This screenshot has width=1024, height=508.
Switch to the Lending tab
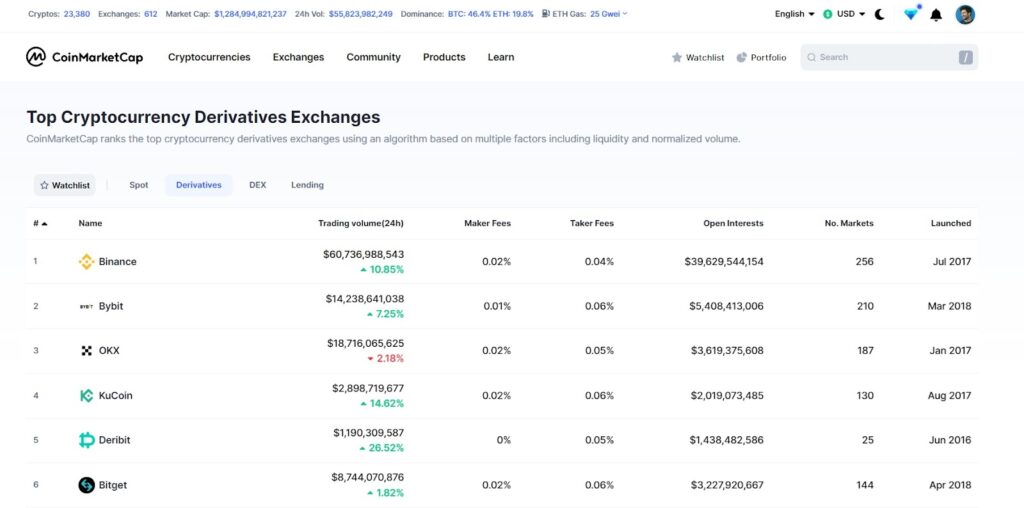307,185
